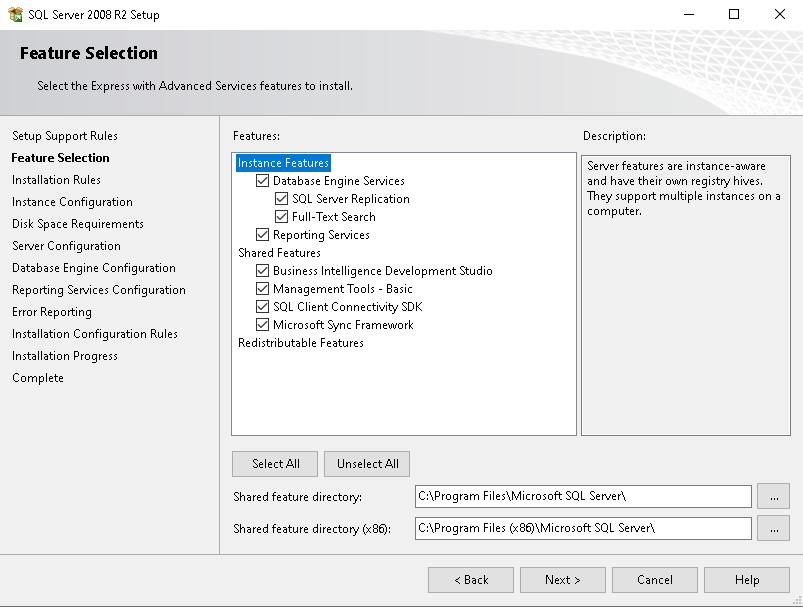Screen dimensions: 803x611
Task: Close the SQL Server 2008 R2 Setup window
Action: (779, 14)
